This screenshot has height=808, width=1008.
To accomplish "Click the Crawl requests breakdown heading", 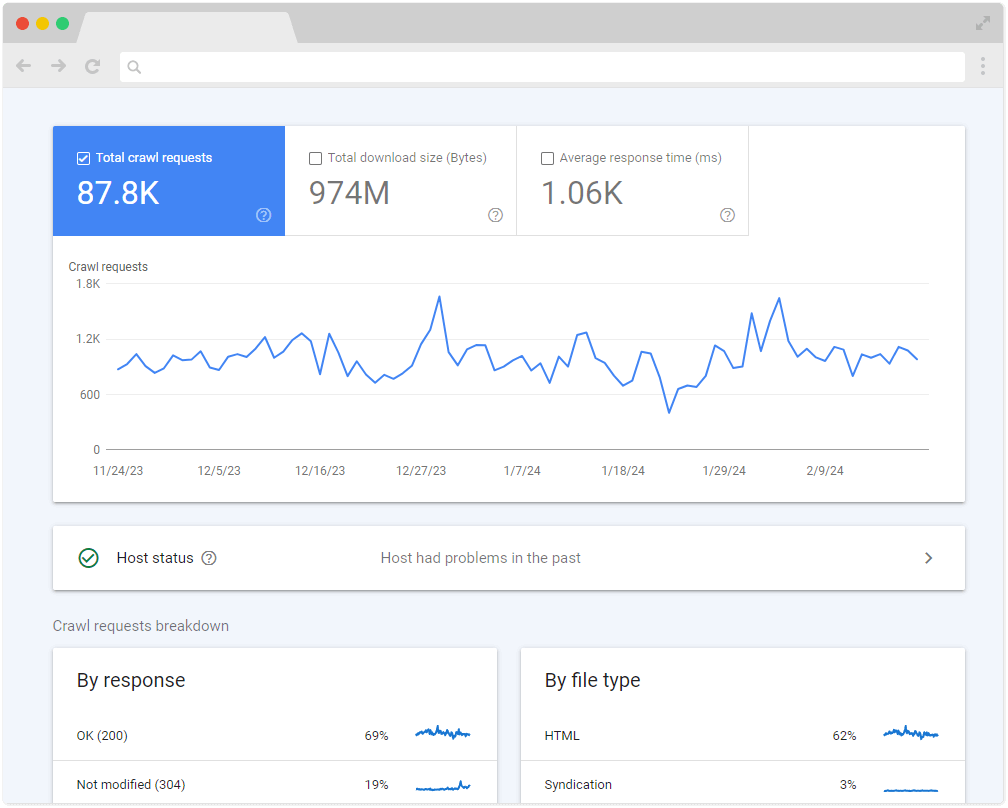I will point(141,626).
